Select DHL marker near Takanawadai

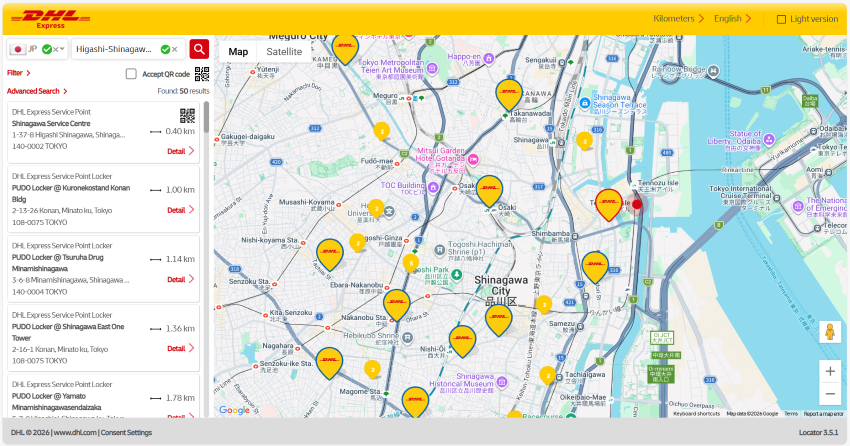click(509, 94)
